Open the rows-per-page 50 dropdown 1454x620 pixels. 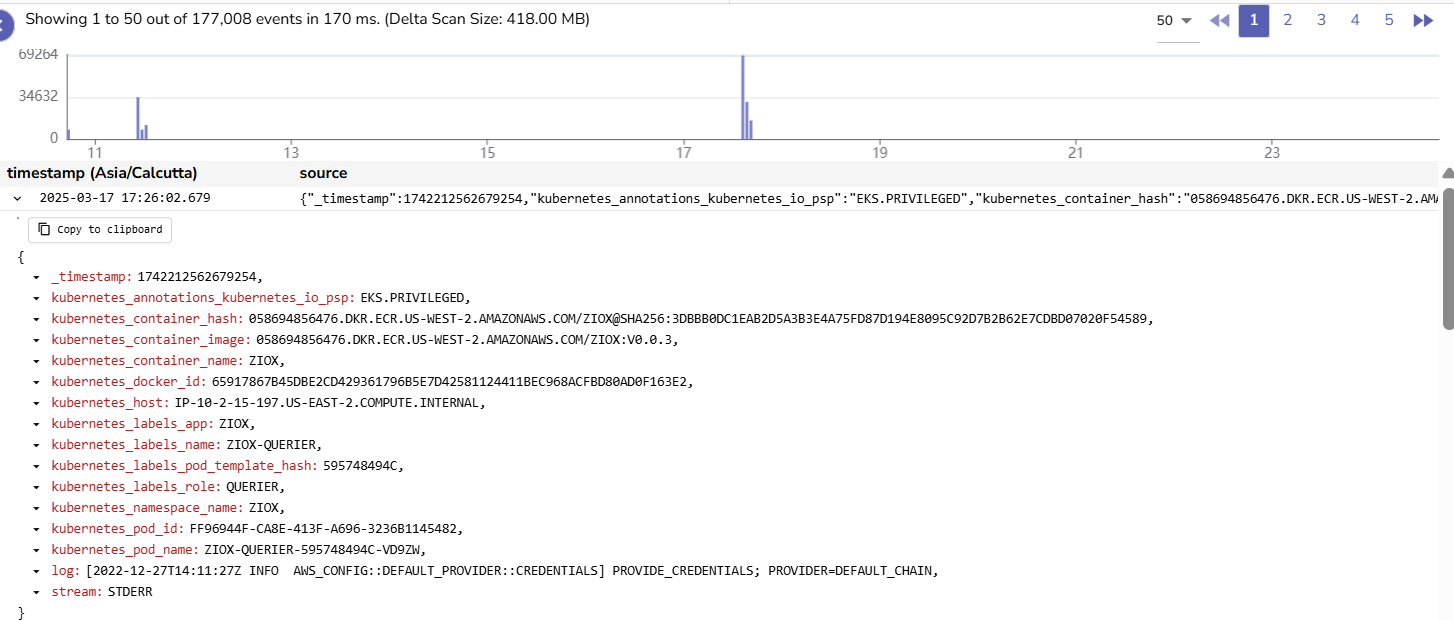1173,20
